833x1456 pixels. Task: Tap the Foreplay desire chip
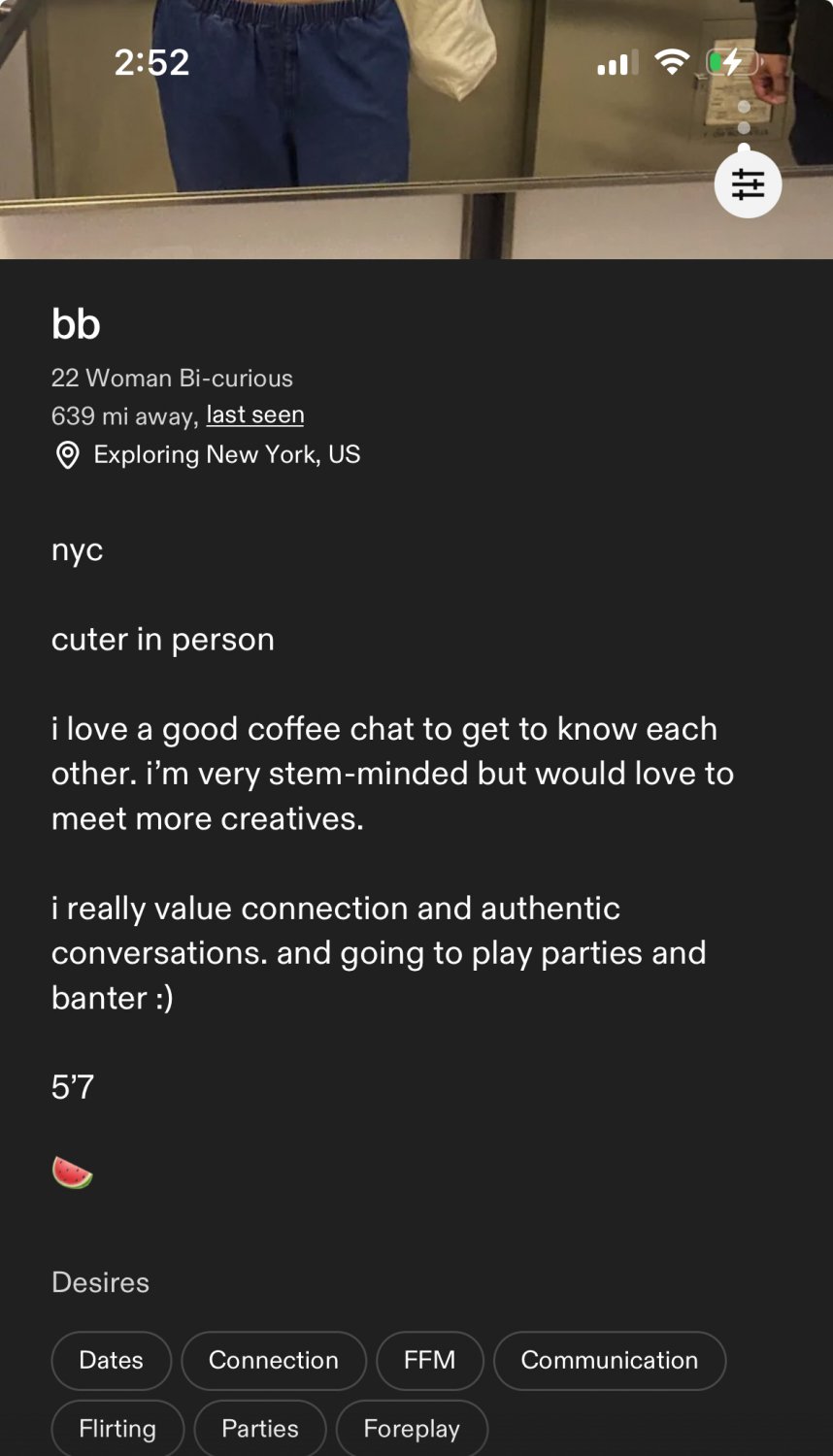click(412, 1429)
